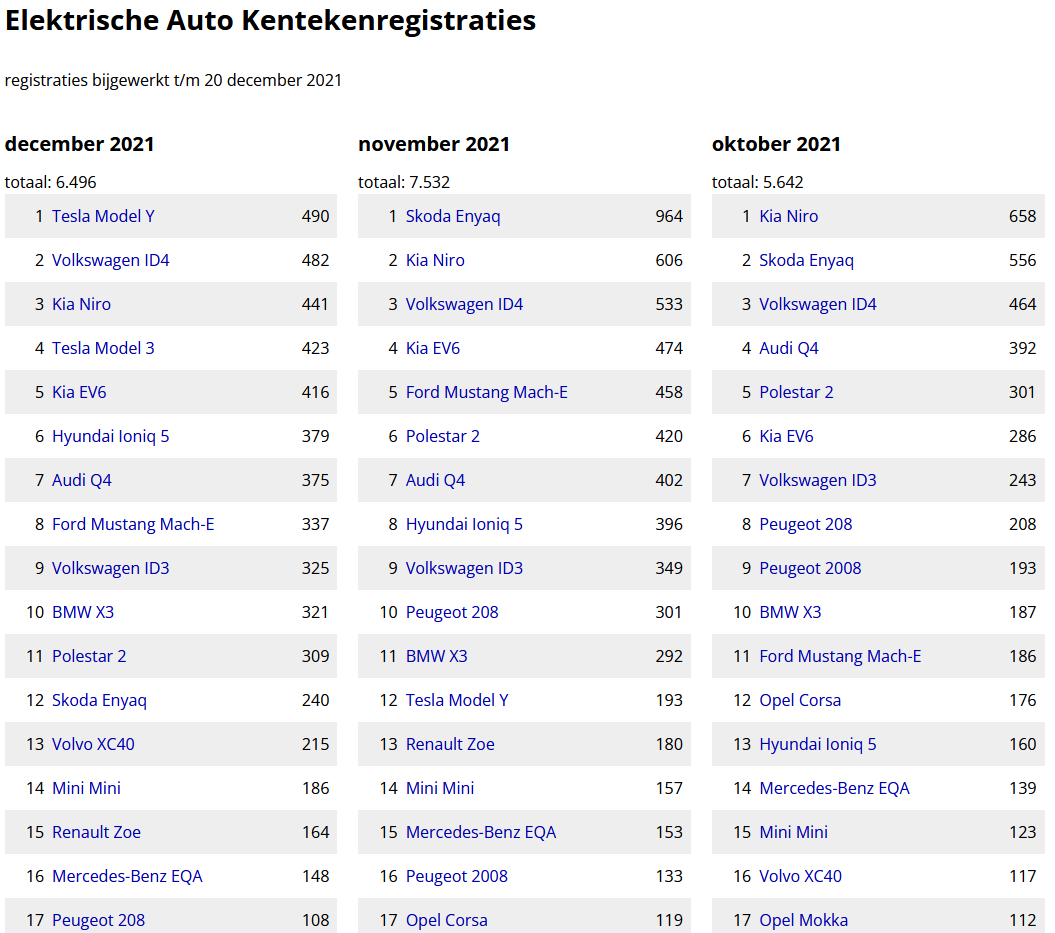Screen dimensions: 1055x933
Task: Select Ford Mustang Mach-E in december 2021 list
Action: [133, 524]
